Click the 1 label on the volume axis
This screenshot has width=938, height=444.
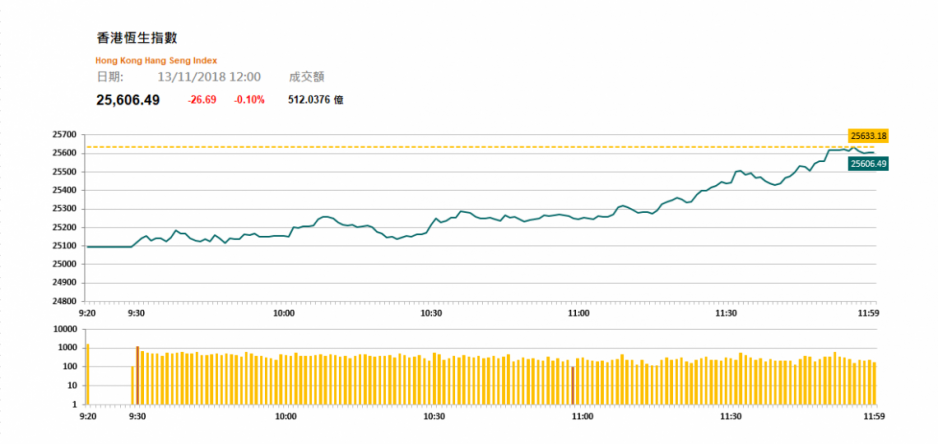click(75, 405)
